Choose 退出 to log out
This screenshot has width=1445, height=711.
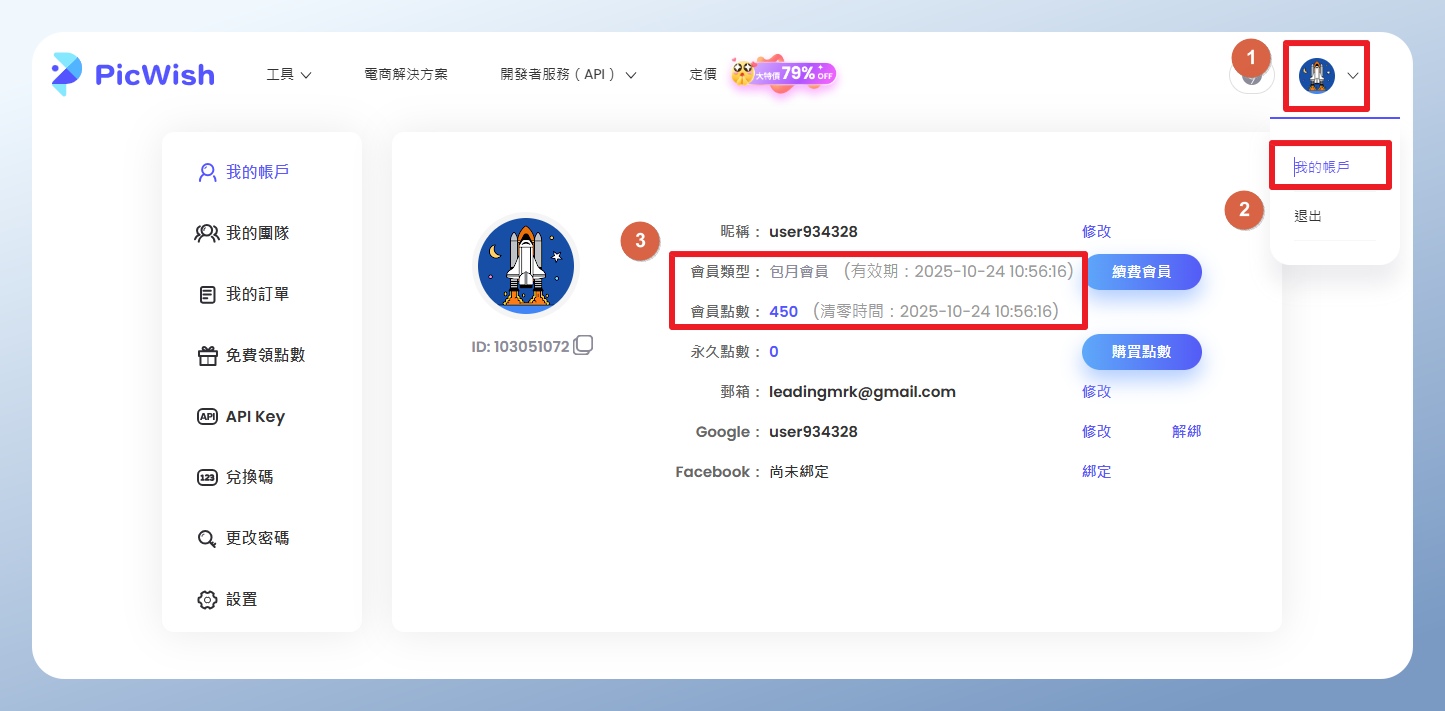[1308, 216]
